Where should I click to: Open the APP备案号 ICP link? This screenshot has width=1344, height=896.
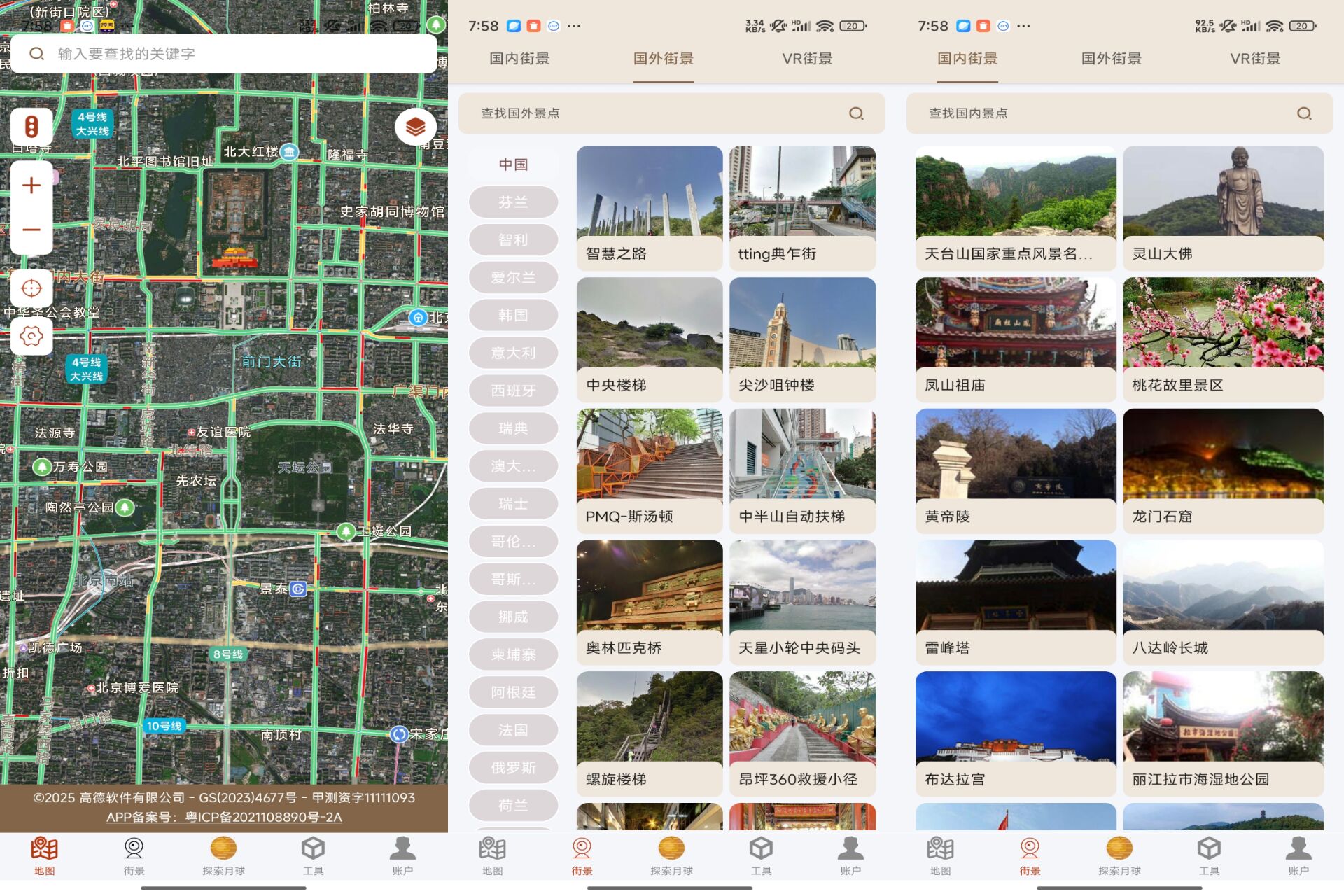(224, 817)
